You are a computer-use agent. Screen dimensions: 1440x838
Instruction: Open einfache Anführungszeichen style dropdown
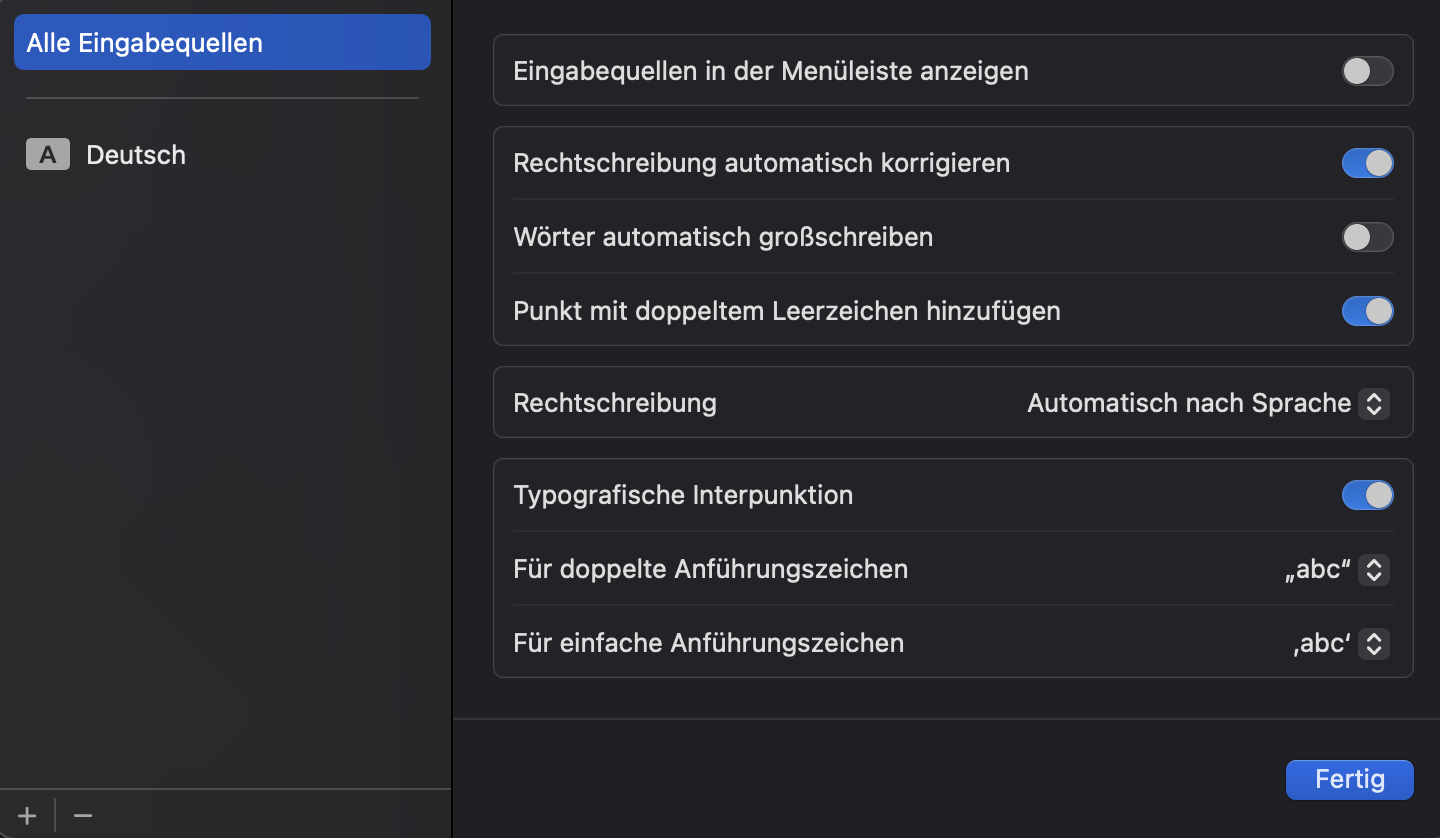[x=1340, y=643]
